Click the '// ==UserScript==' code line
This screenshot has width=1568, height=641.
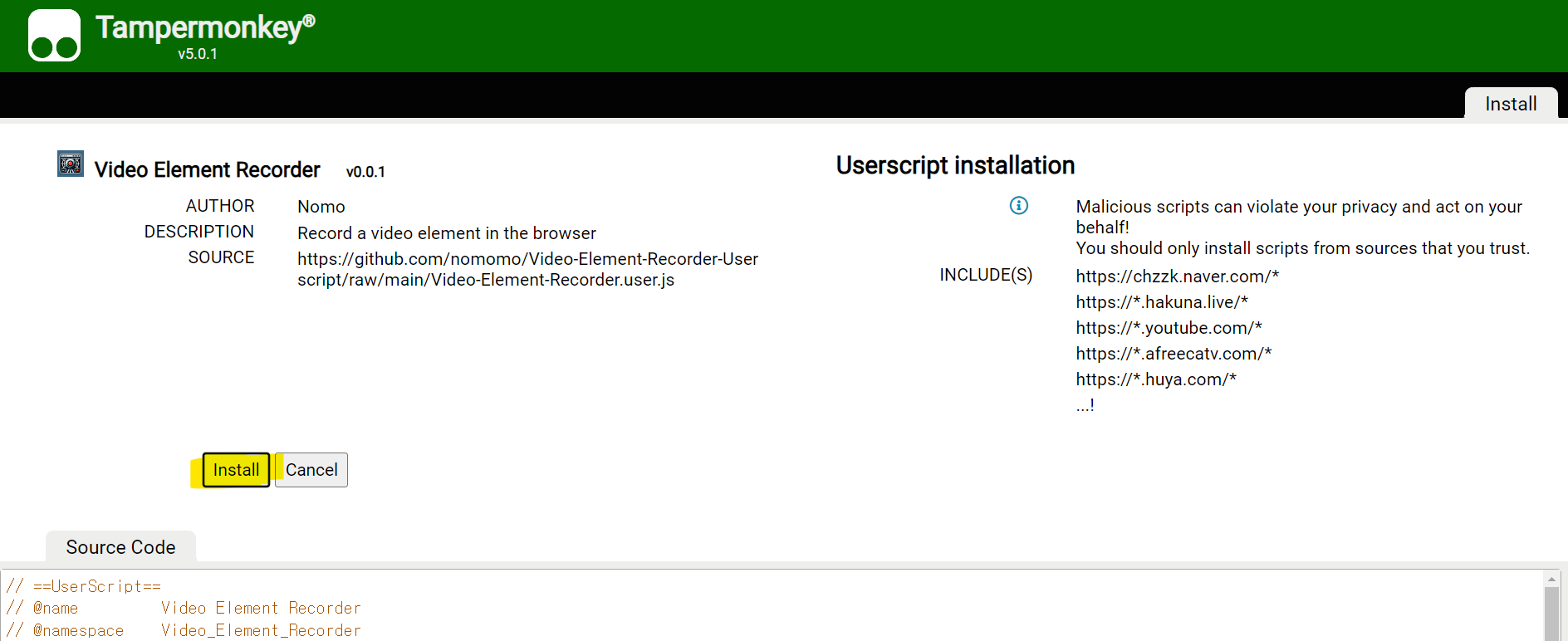point(84,586)
